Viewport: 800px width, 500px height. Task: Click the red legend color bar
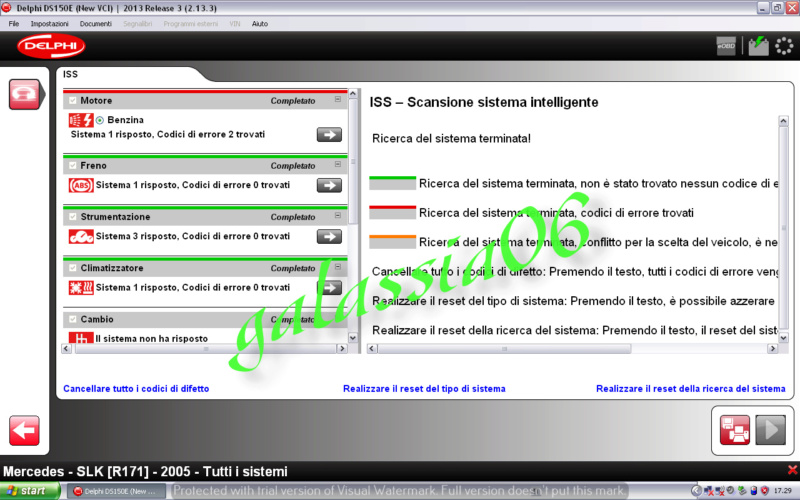coord(392,212)
